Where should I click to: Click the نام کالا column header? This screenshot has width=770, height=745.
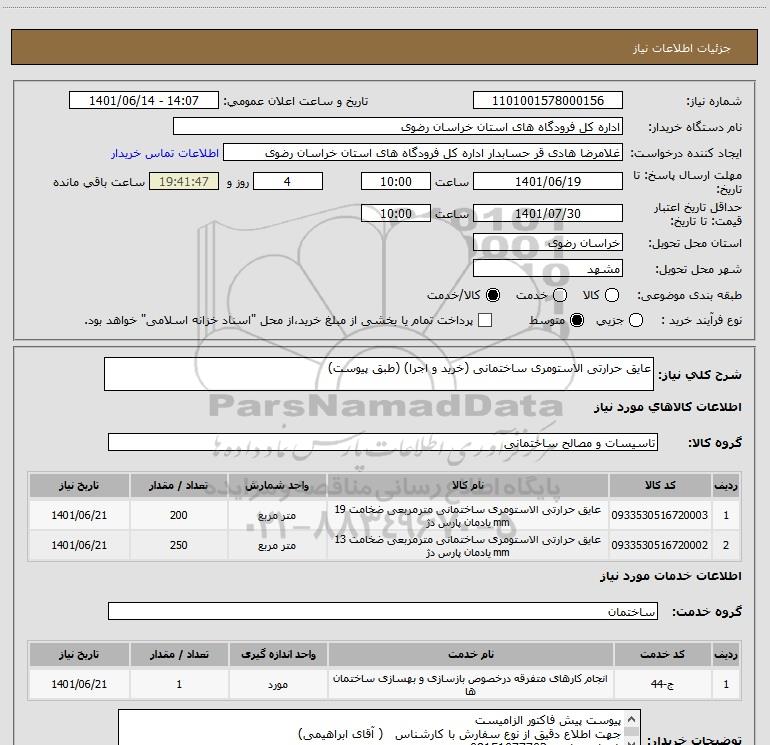(468, 486)
